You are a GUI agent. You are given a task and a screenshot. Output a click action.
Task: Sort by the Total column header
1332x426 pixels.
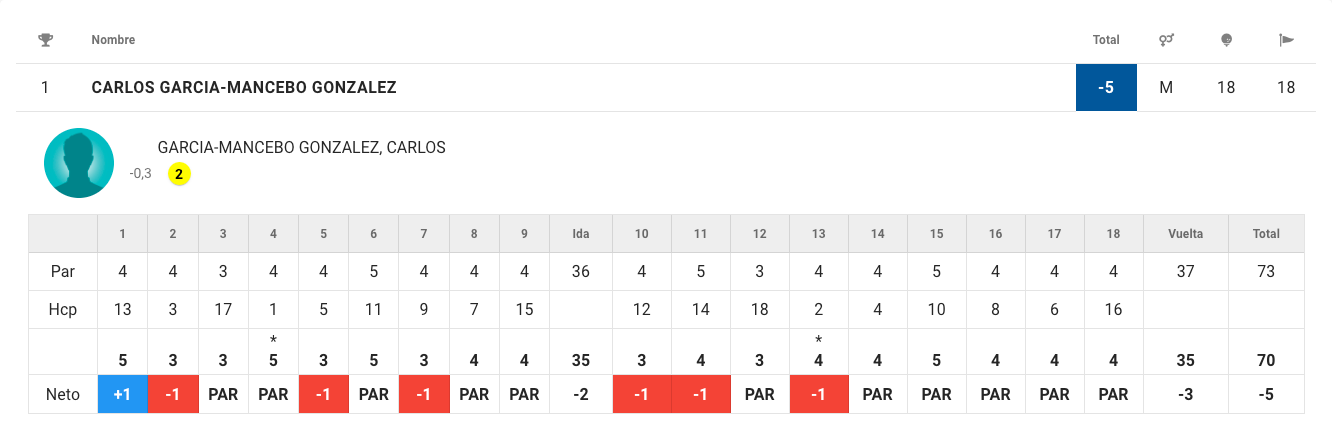[1106, 40]
